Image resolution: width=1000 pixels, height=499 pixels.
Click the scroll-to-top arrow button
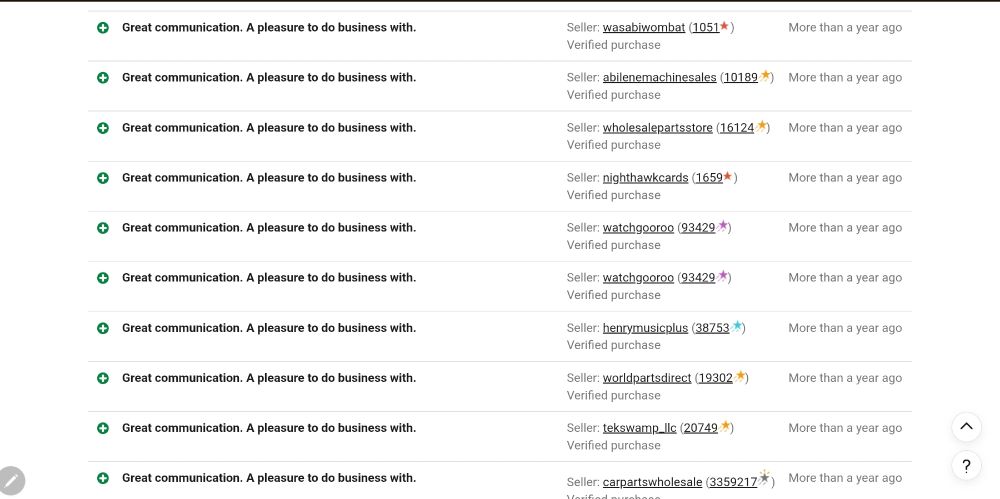[966, 427]
